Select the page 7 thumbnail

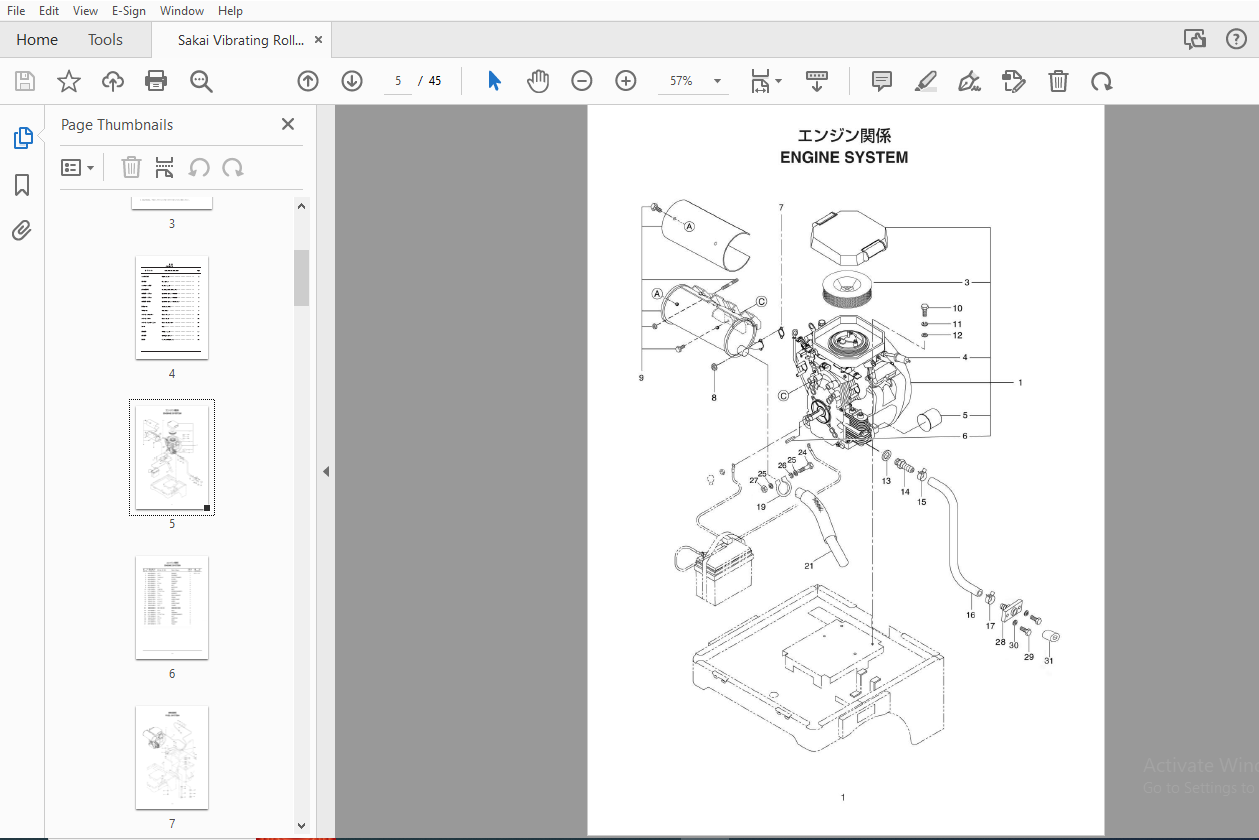coord(172,758)
